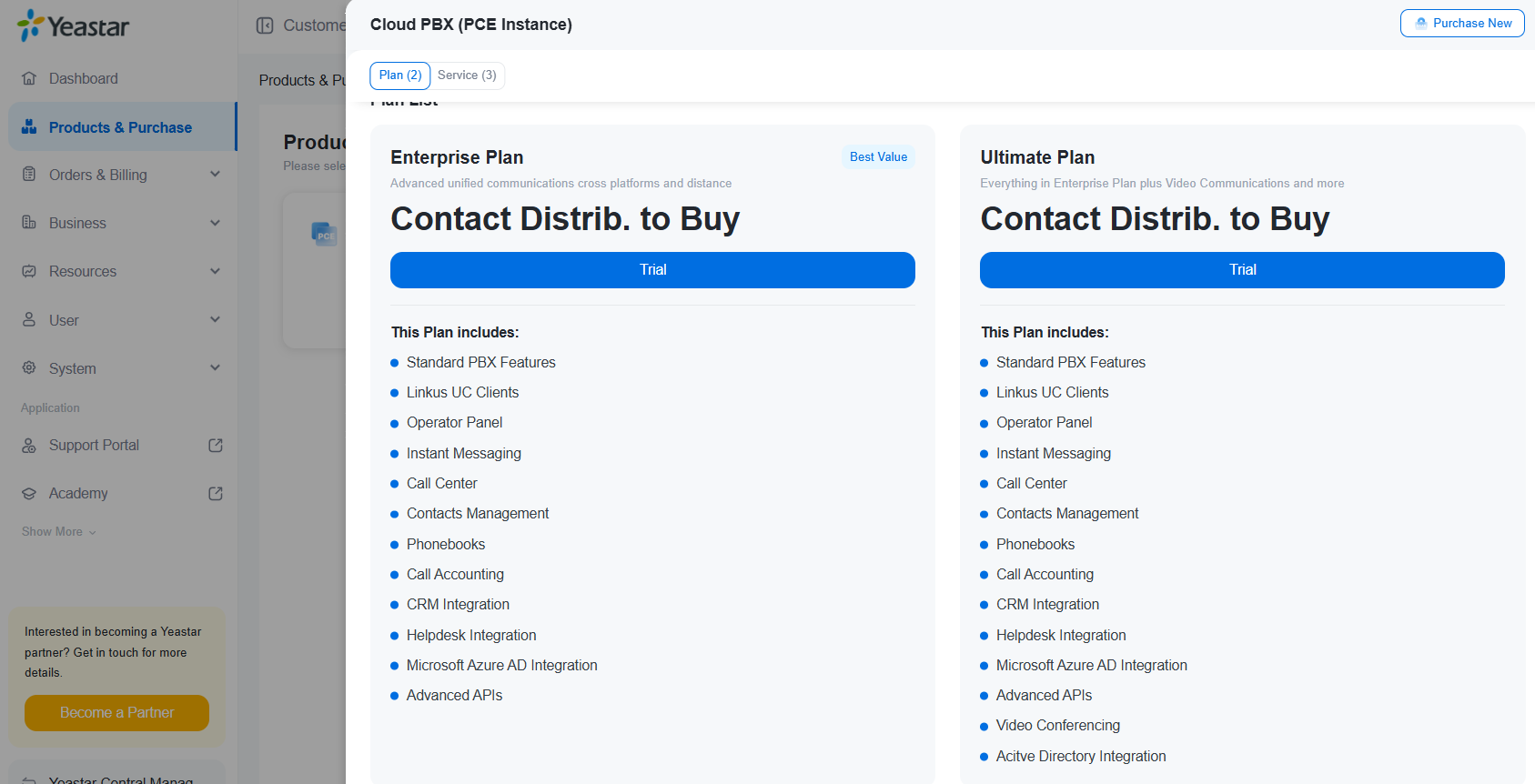The width and height of the screenshot is (1535, 784).
Task: Click the cloud icon in Purchase New
Action: pyautogui.click(x=1421, y=24)
